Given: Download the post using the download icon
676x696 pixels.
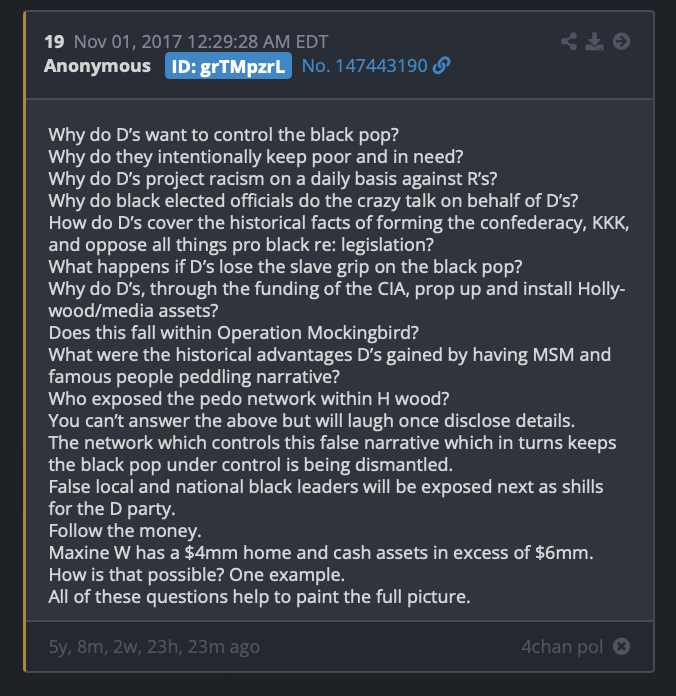Looking at the screenshot, I should point(594,41).
